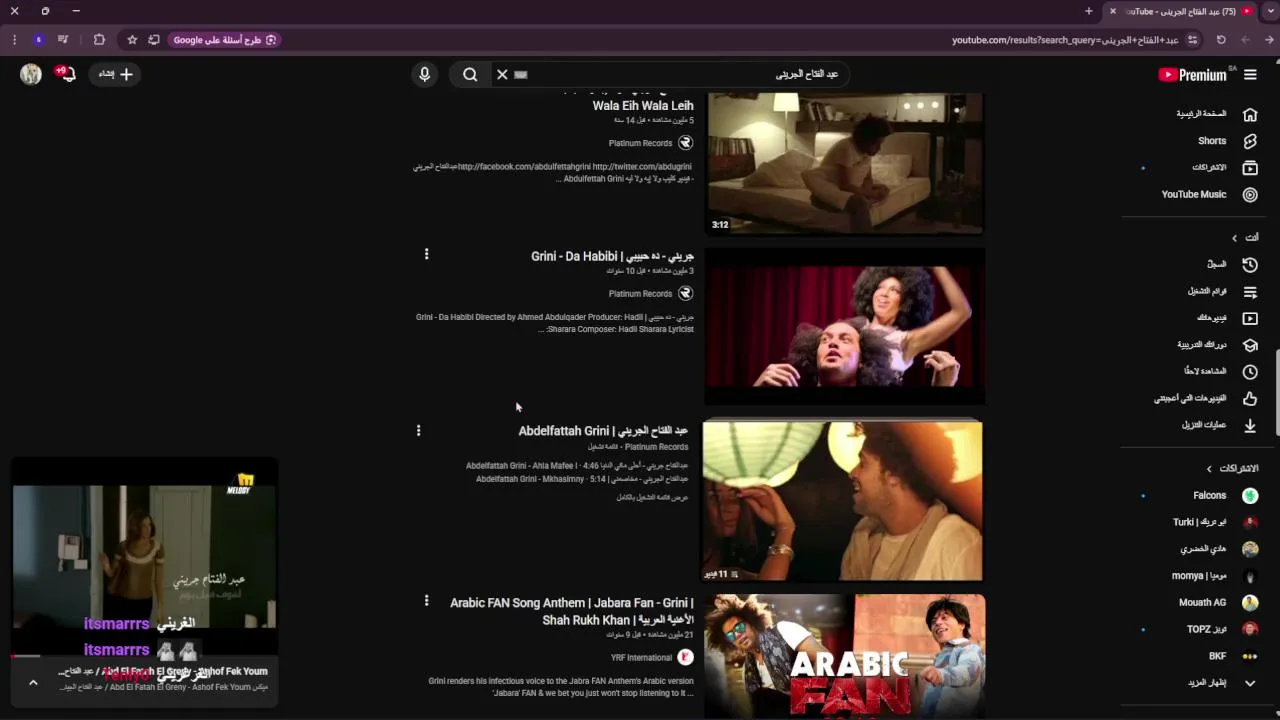Open the Home page from sidebar
The height and width of the screenshot is (720, 1280).
[1216, 114]
